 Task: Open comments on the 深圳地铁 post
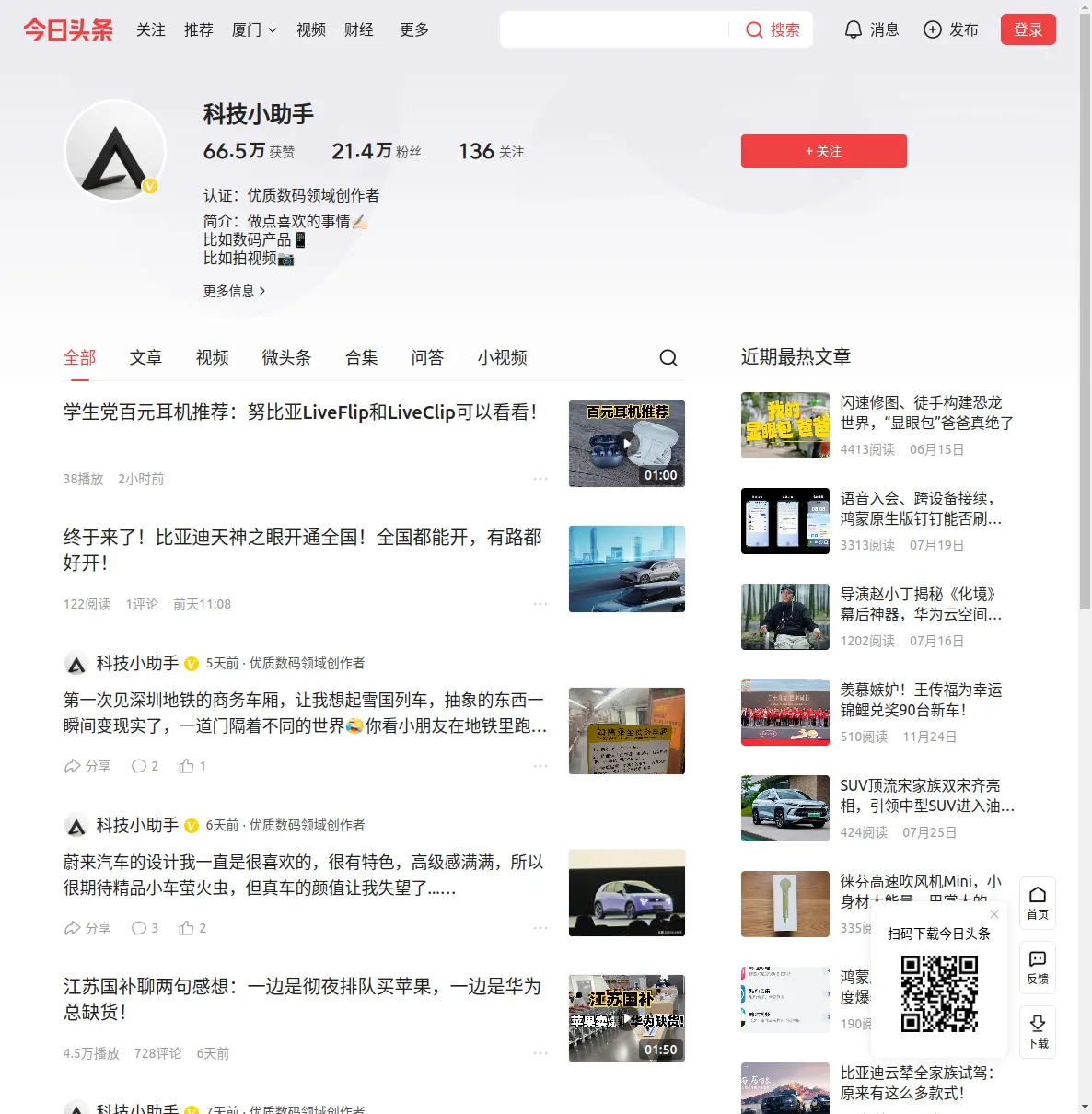pyautogui.click(x=145, y=766)
